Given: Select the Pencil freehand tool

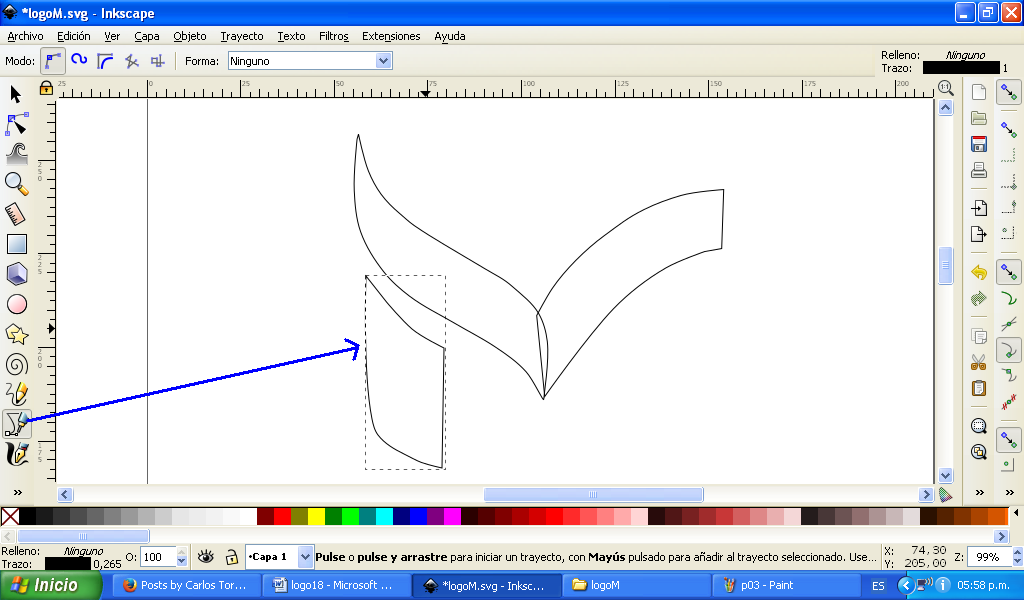Looking at the screenshot, I should [x=16, y=394].
